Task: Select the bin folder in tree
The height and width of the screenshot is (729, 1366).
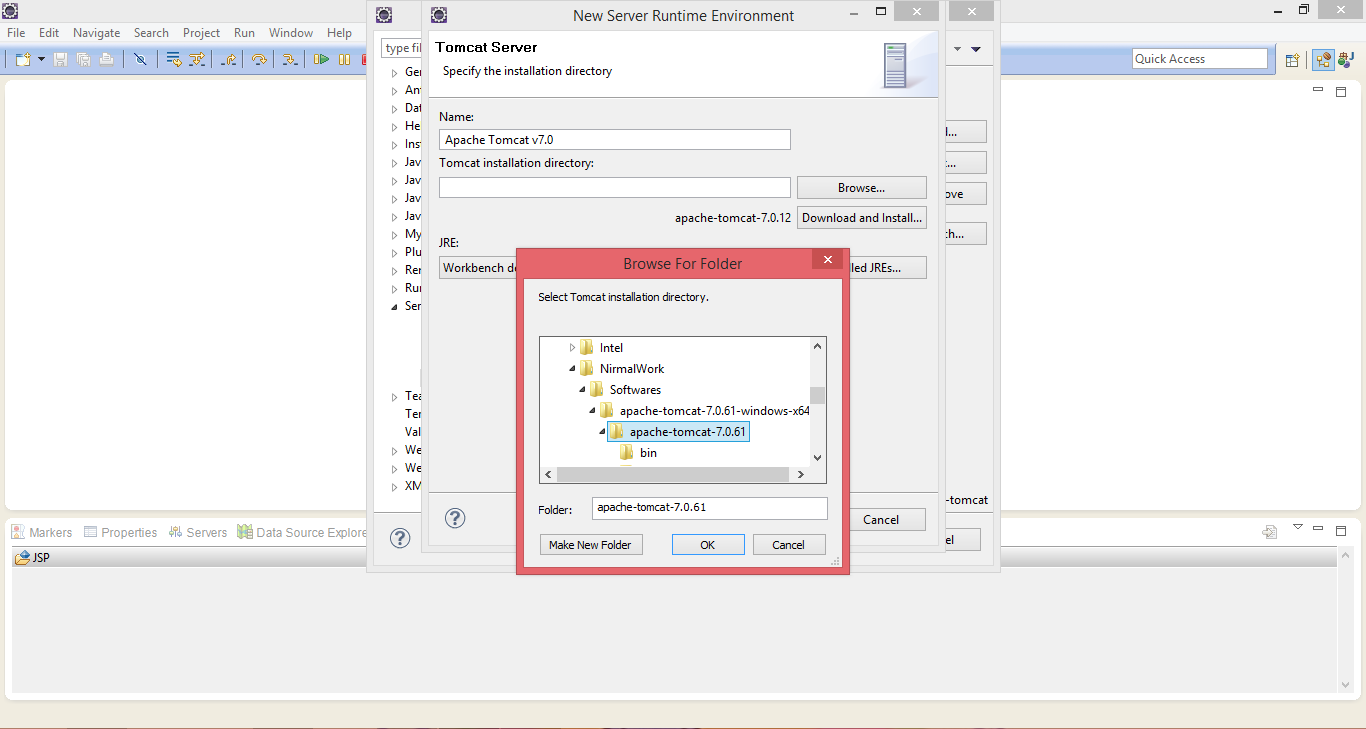Action: click(638, 453)
